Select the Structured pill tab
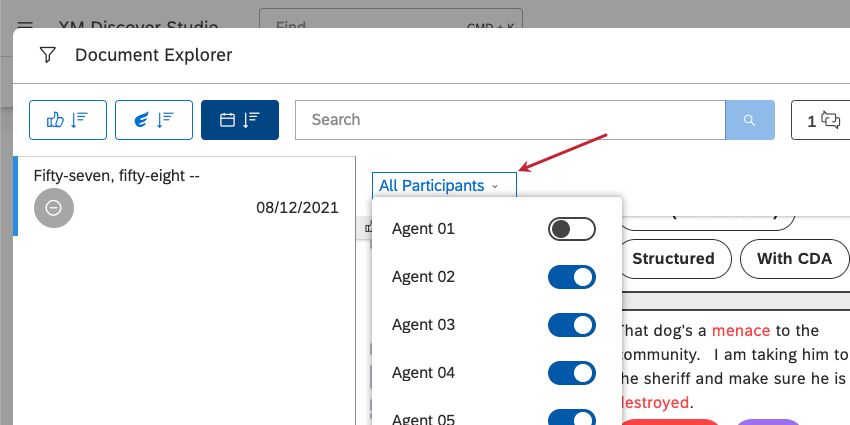The height and width of the screenshot is (425, 850). pyautogui.click(x=673, y=259)
